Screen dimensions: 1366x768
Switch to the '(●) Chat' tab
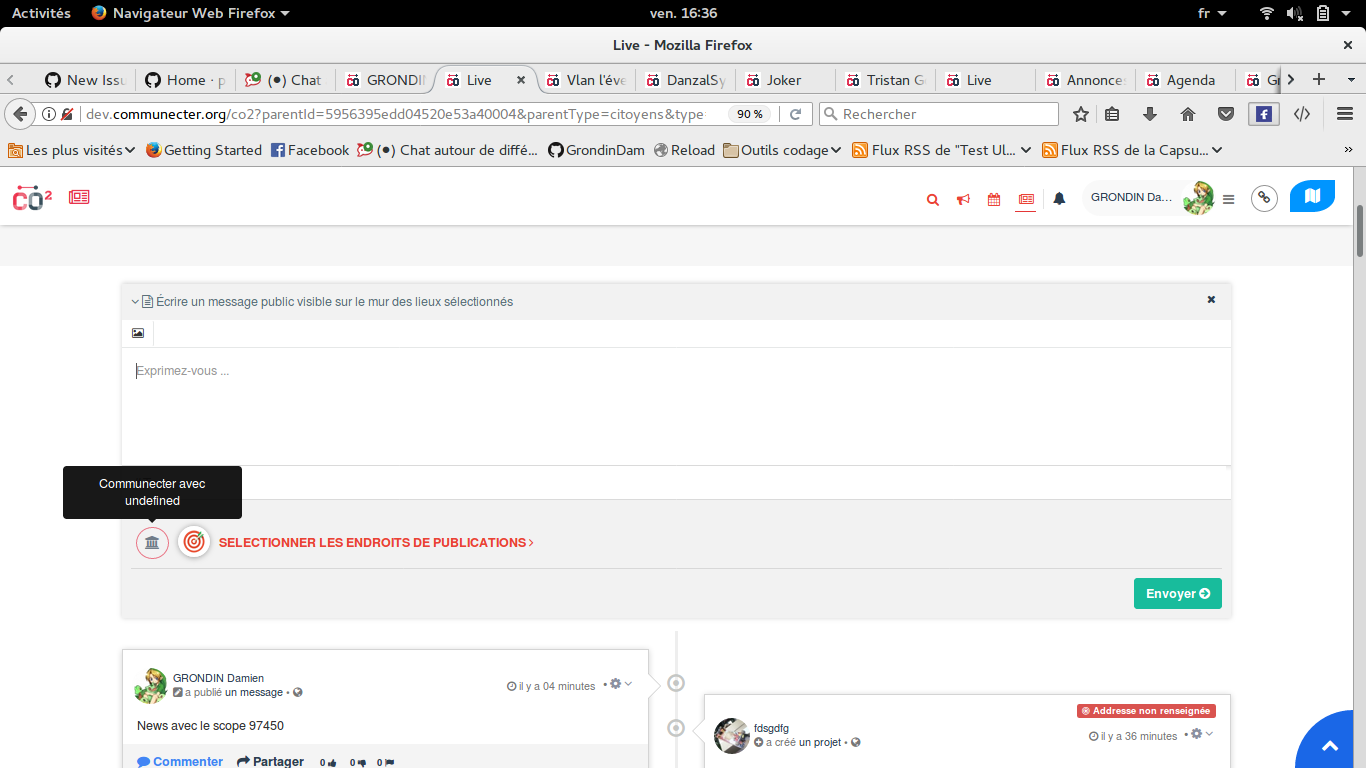pyautogui.click(x=284, y=80)
